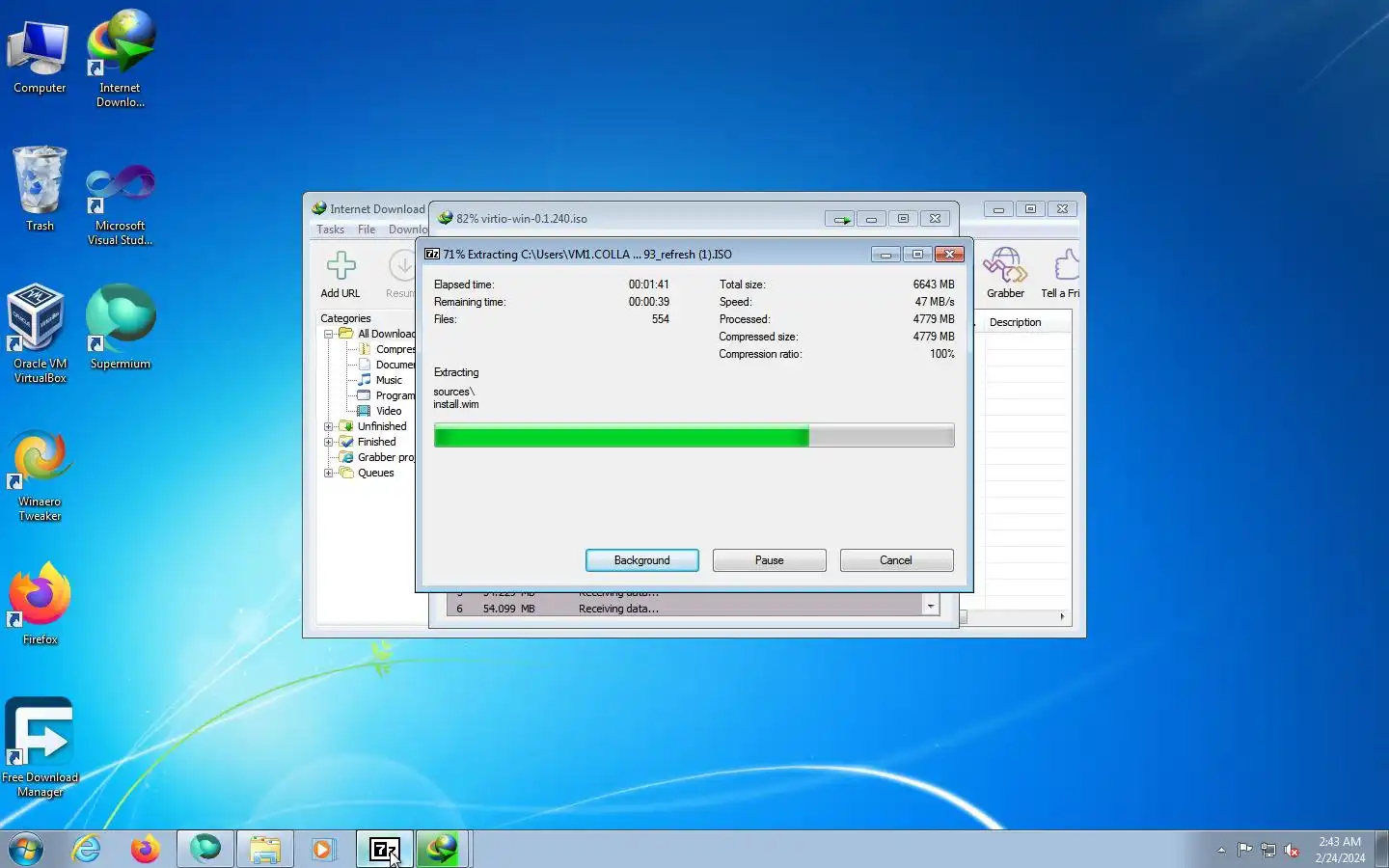This screenshot has height=868, width=1389.
Task: Select Winaero Tweaker desktop shortcut
Action: pyautogui.click(x=40, y=475)
